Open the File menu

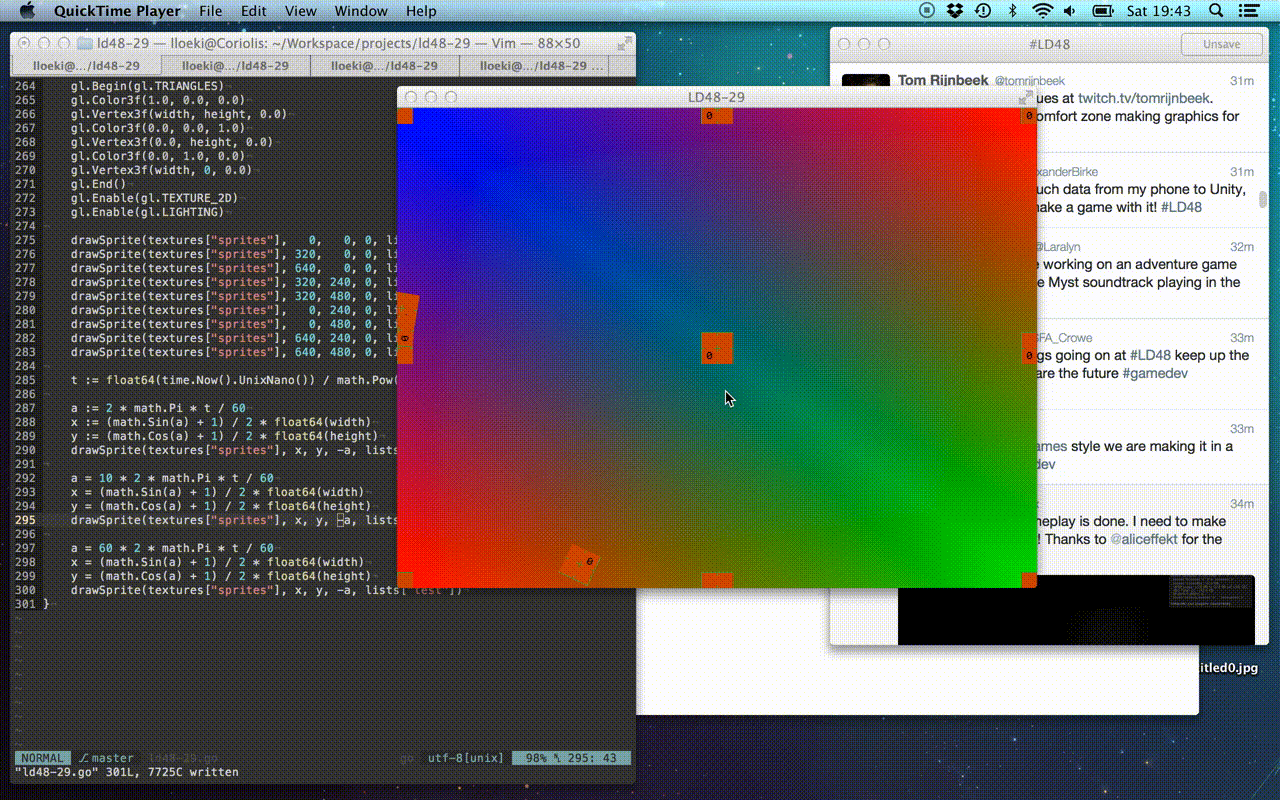[x=211, y=11]
